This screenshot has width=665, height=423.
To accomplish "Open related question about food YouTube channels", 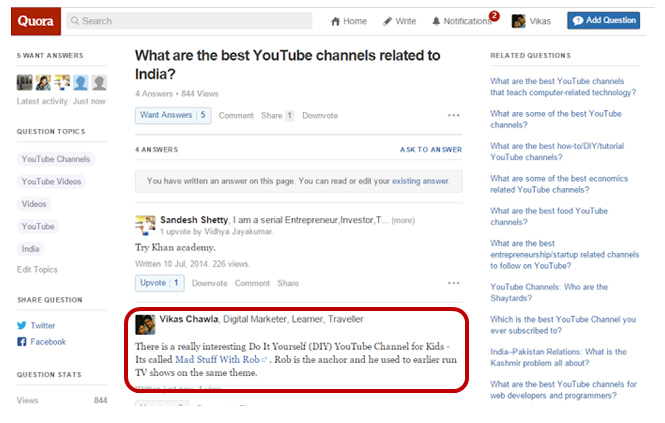I will 549,216.
